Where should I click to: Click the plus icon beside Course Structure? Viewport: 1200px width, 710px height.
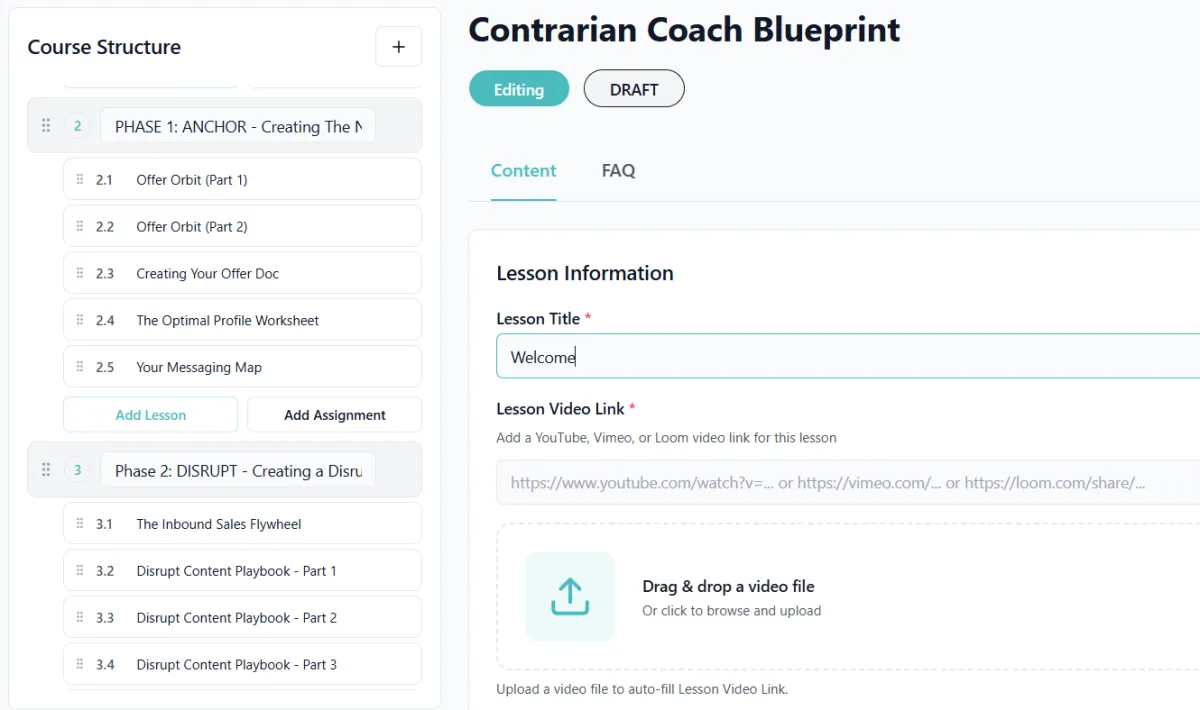[398, 47]
